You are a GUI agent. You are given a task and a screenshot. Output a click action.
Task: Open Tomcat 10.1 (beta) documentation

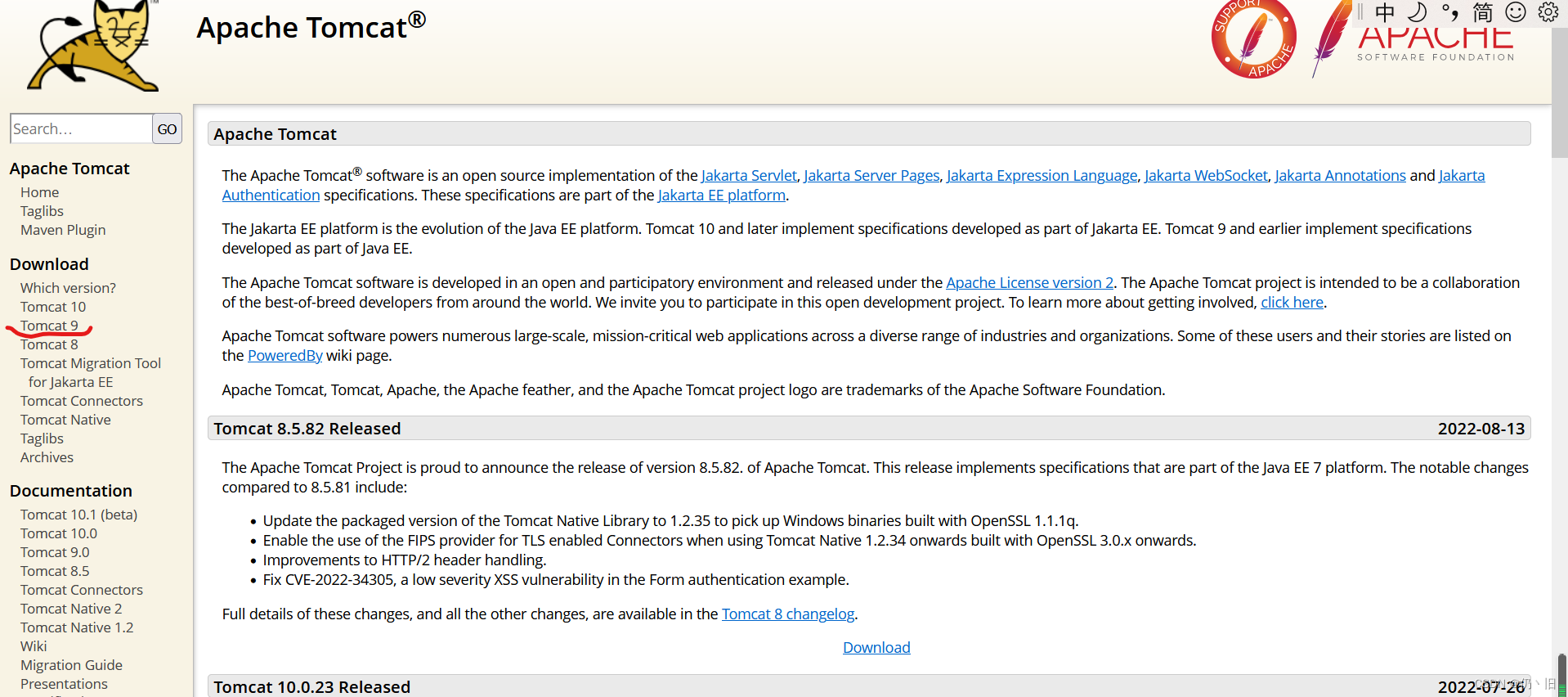[78, 515]
